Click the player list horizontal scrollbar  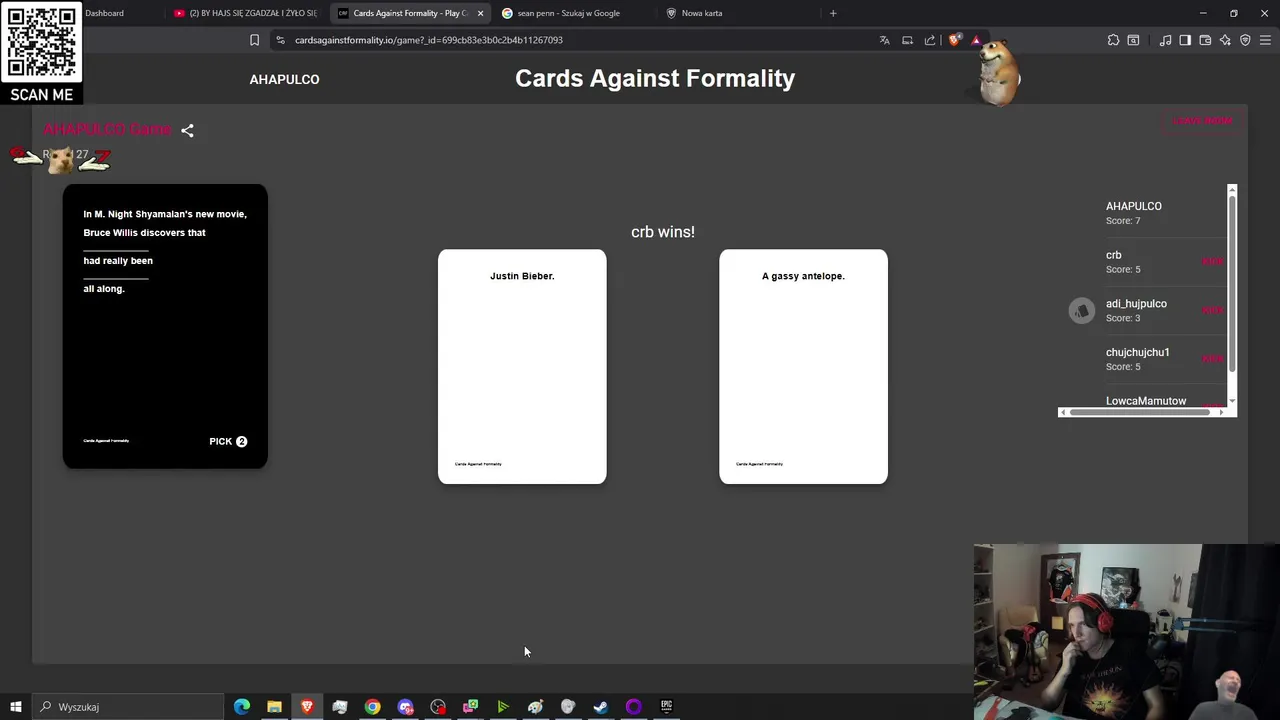[1141, 412]
